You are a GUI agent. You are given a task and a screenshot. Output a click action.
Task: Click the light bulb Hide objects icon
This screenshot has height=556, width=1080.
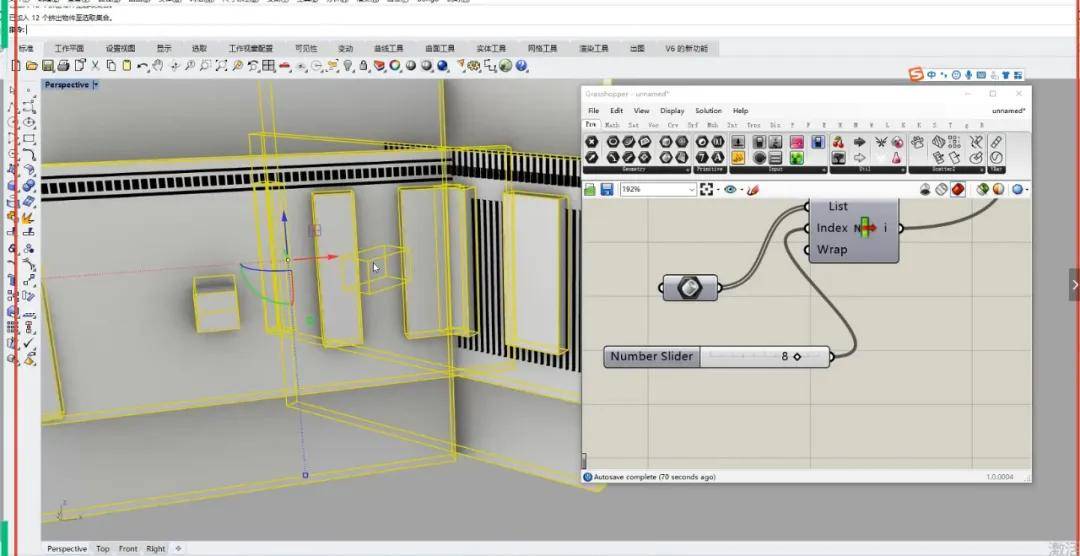349,65
